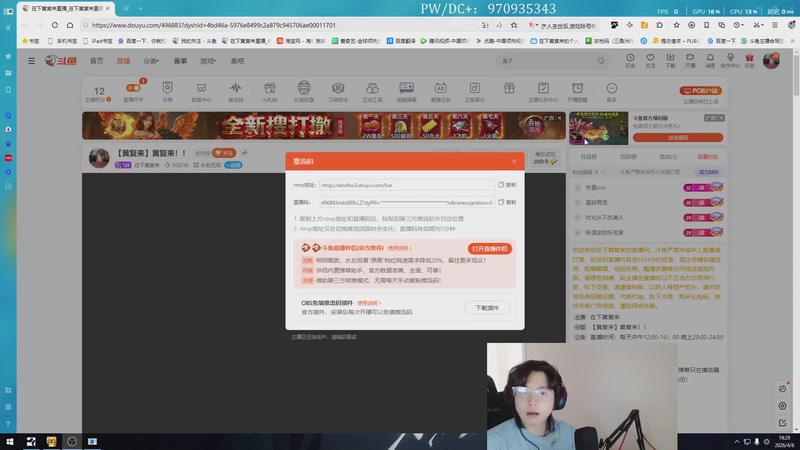Open 数据中心 data center icon

[202, 92]
